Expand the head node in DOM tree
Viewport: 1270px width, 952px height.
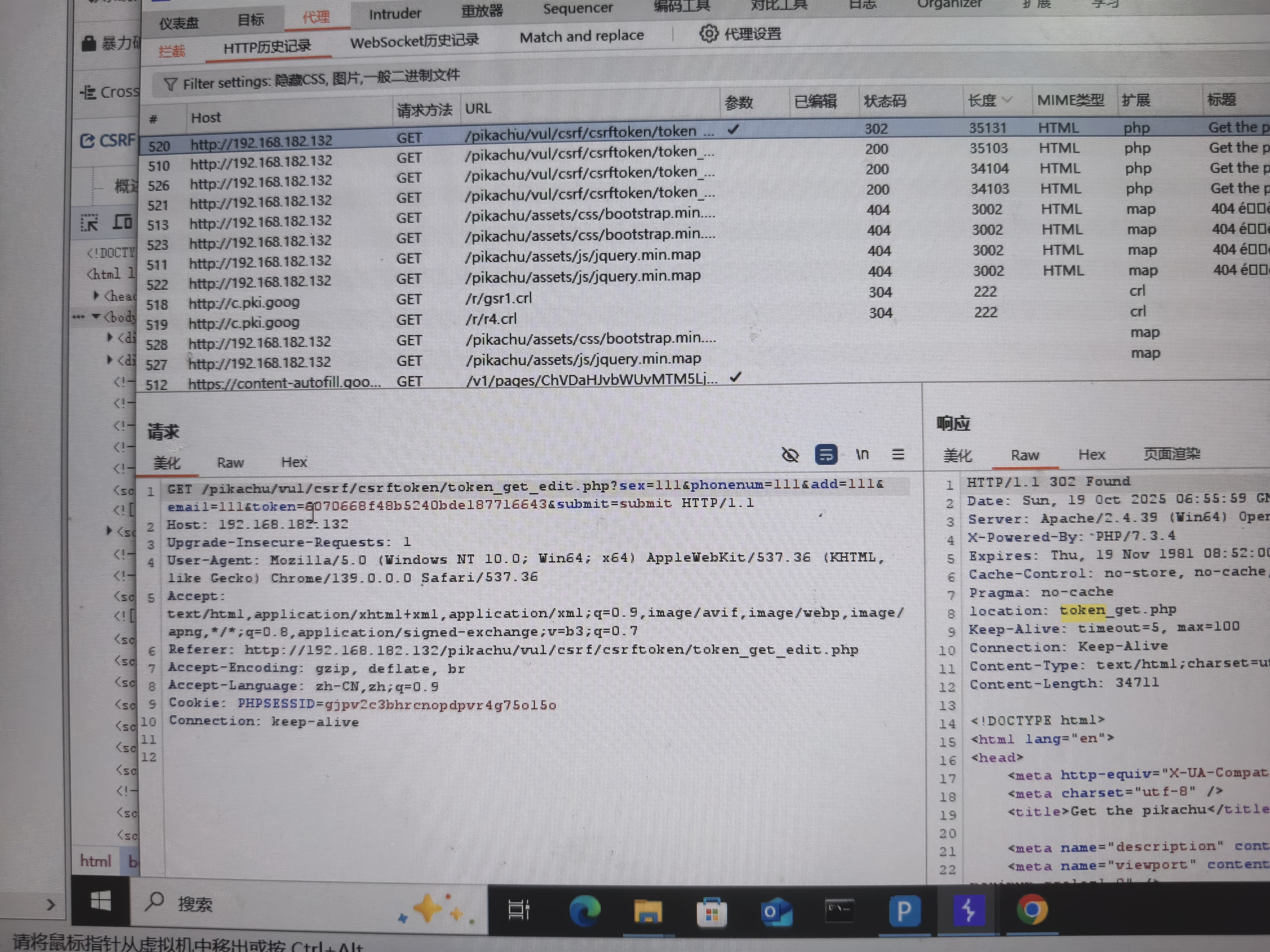click(96, 295)
